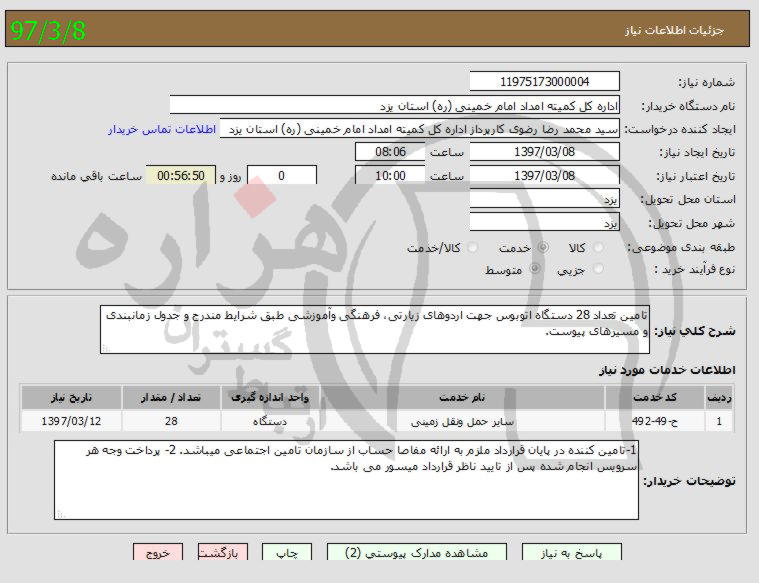Click the unit cell دستگاه
The image size is (759, 583).
click(x=270, y=421)
